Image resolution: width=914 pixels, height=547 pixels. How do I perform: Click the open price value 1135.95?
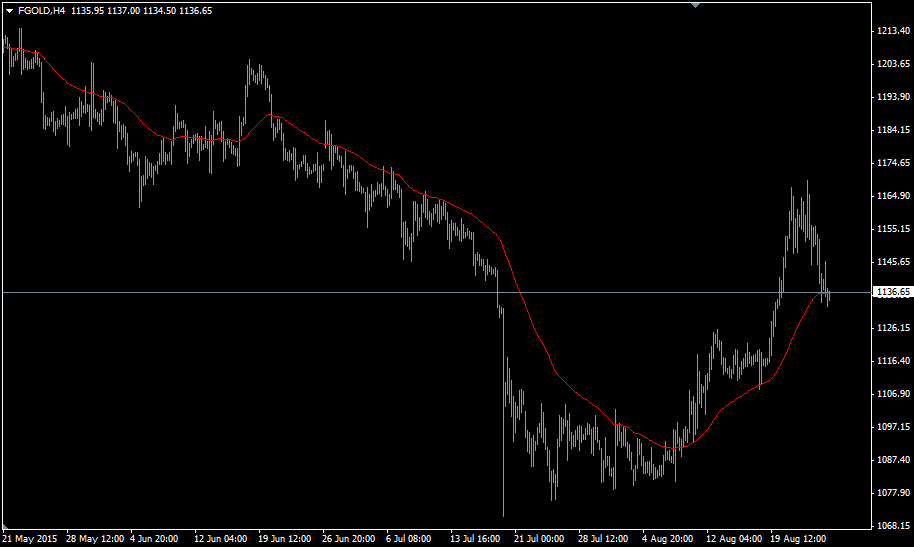87,11
